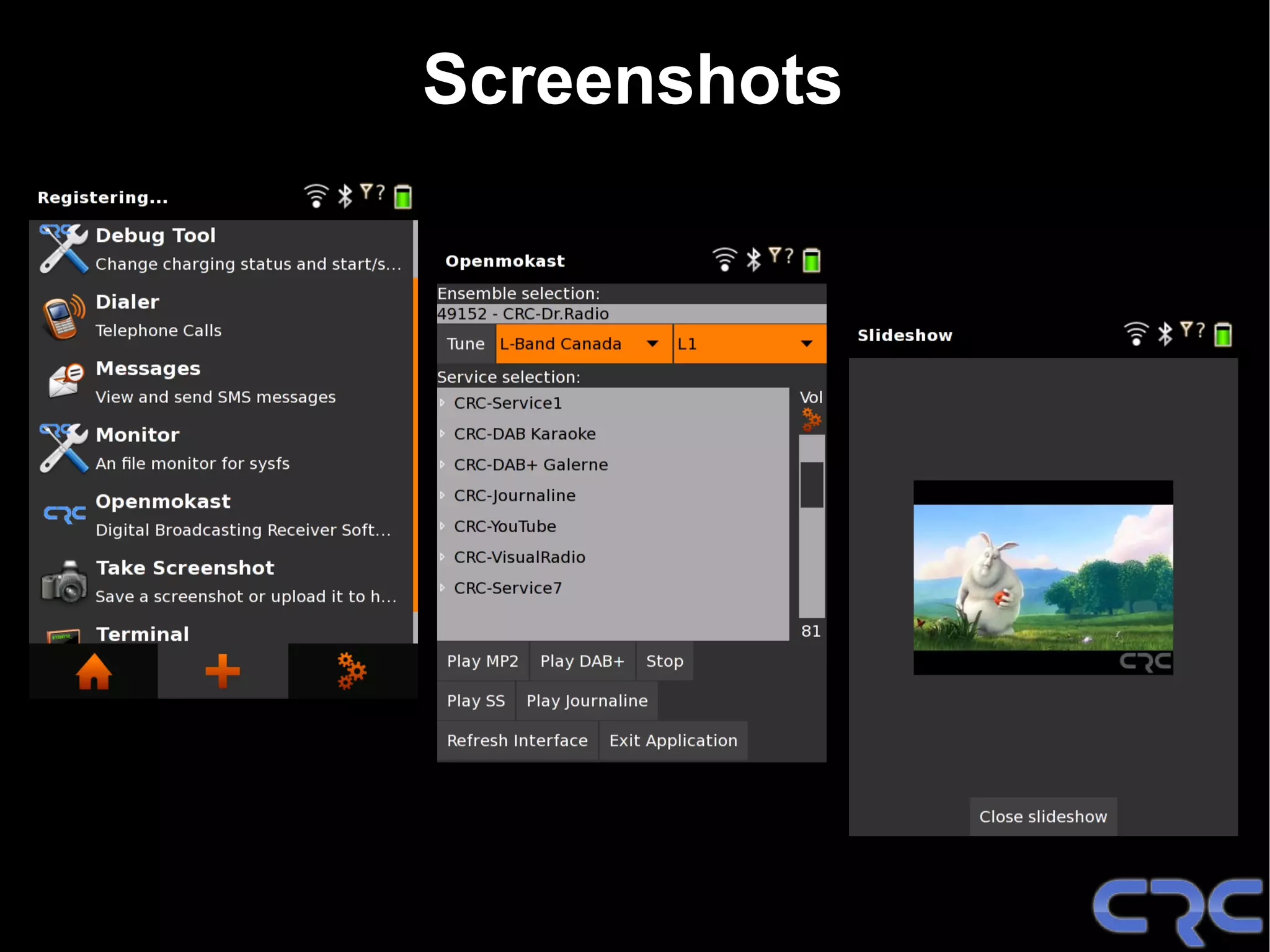
Task: Launch the Openmokast CRC logo icon
Action: click(64, 514)
